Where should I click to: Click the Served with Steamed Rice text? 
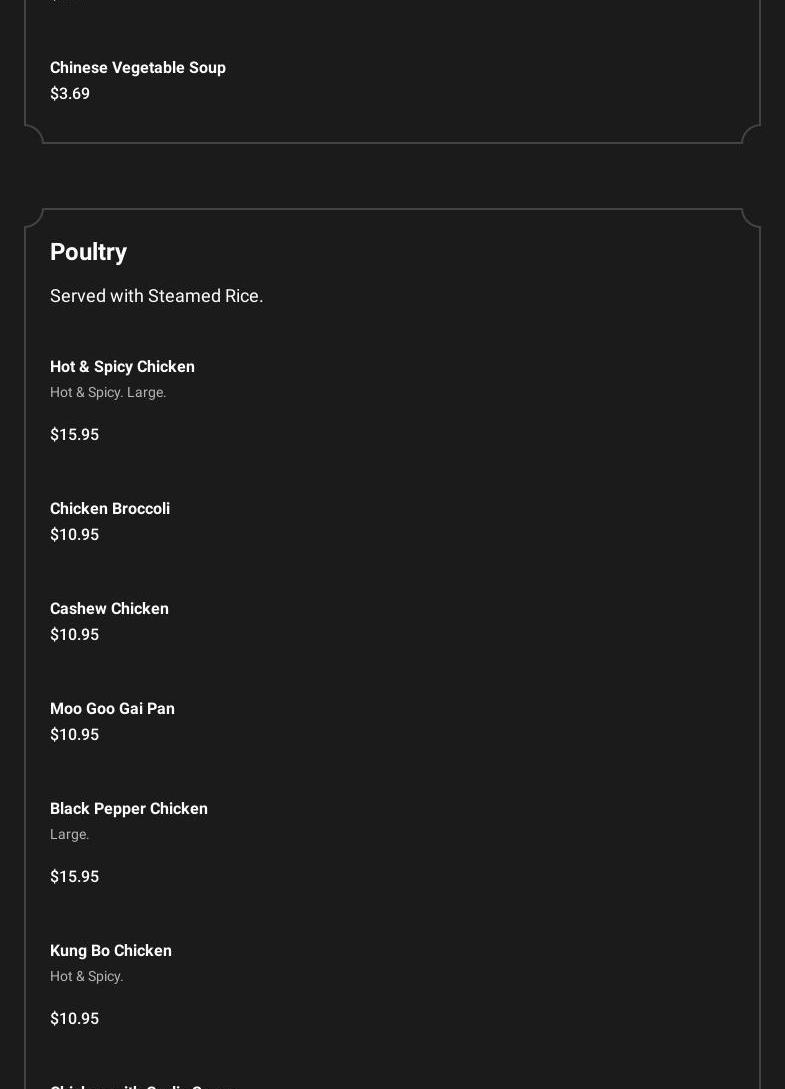coord(156,296)
